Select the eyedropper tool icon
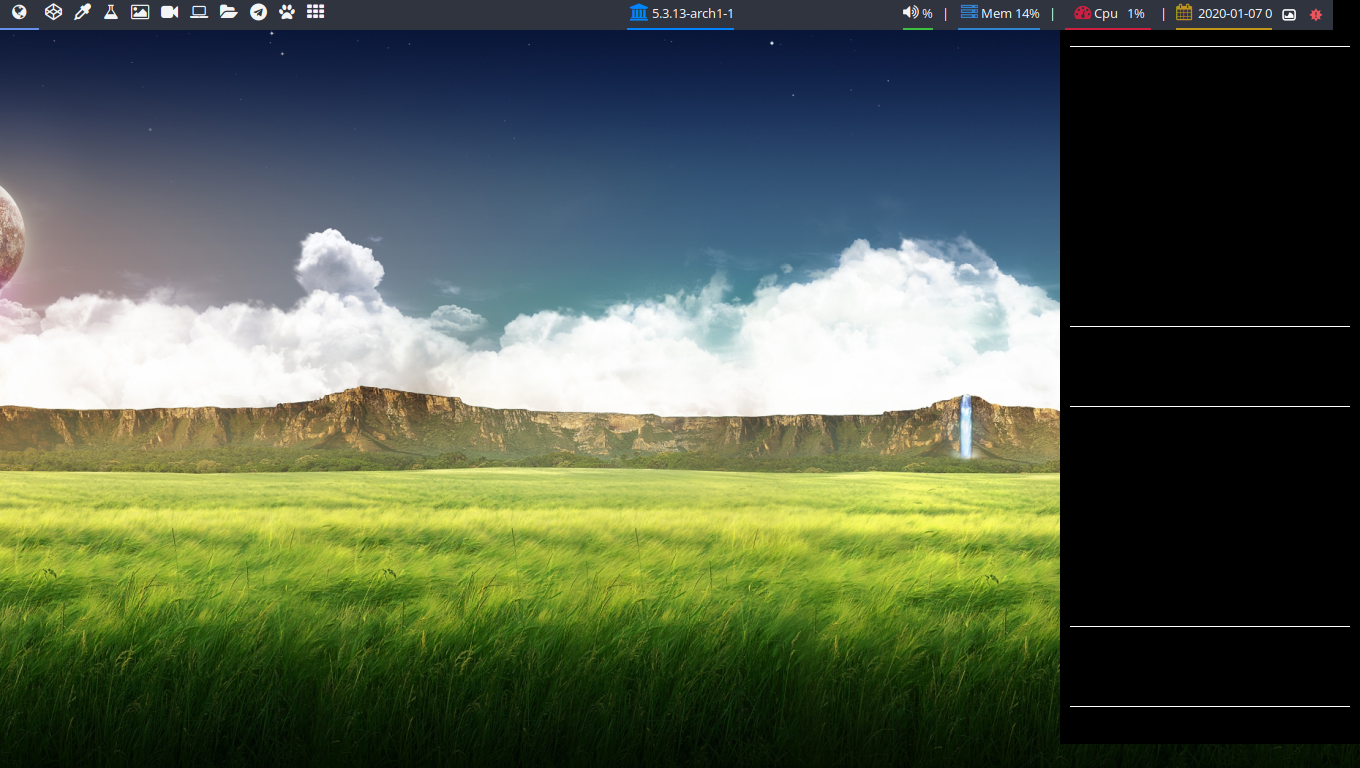 [83, 12]
